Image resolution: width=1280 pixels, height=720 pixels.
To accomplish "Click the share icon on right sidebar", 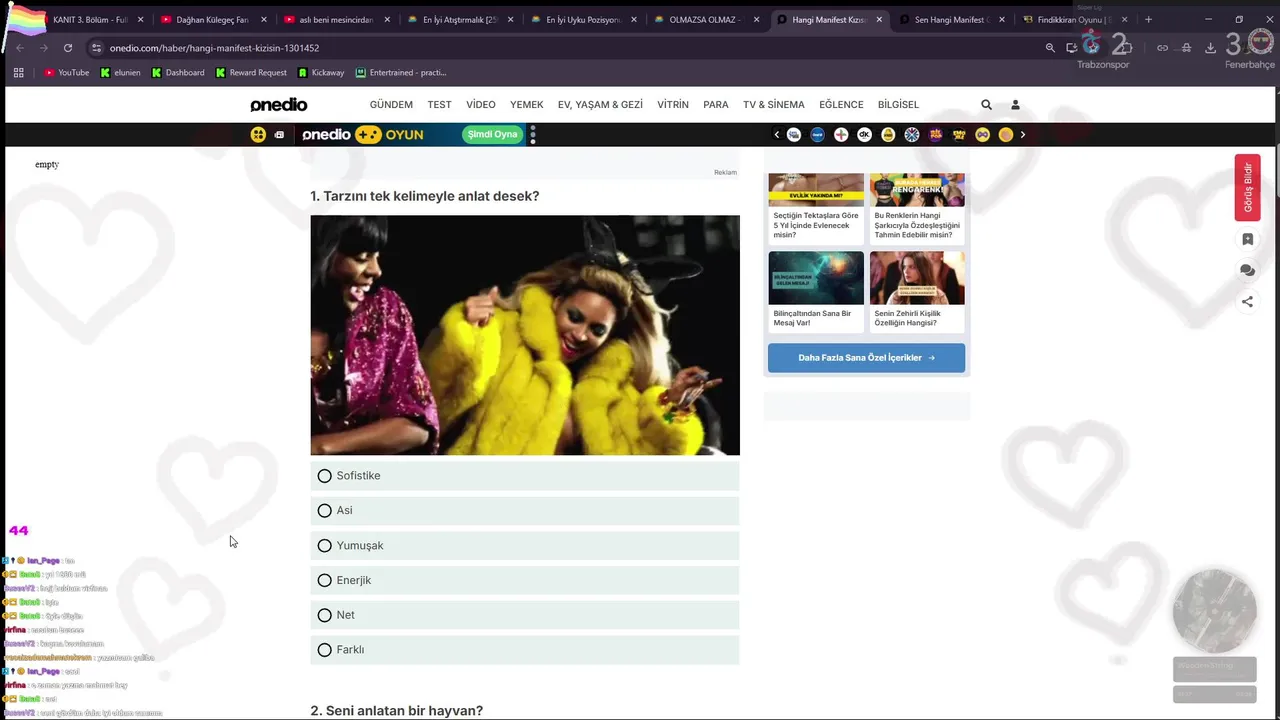I will tap(1247, 301).
